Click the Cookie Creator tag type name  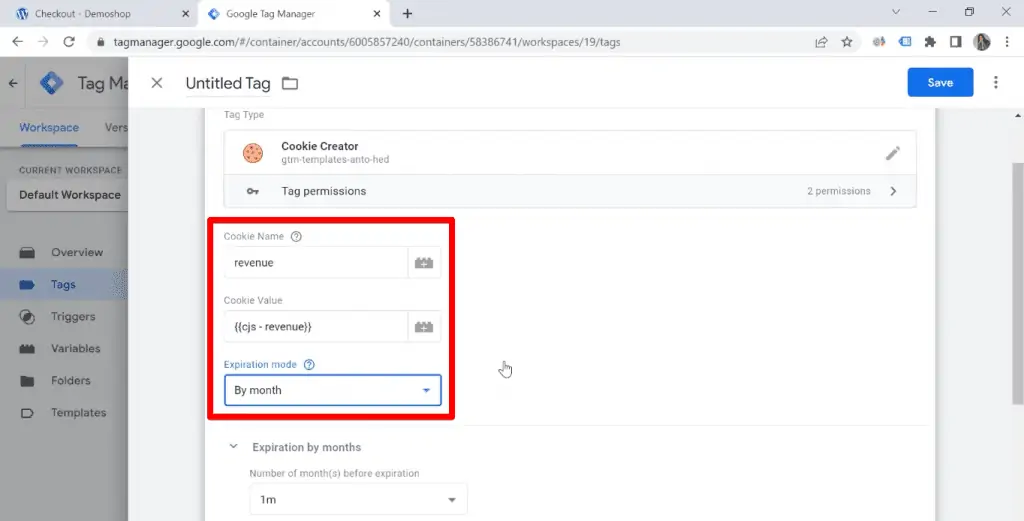[x=319, y=146]
